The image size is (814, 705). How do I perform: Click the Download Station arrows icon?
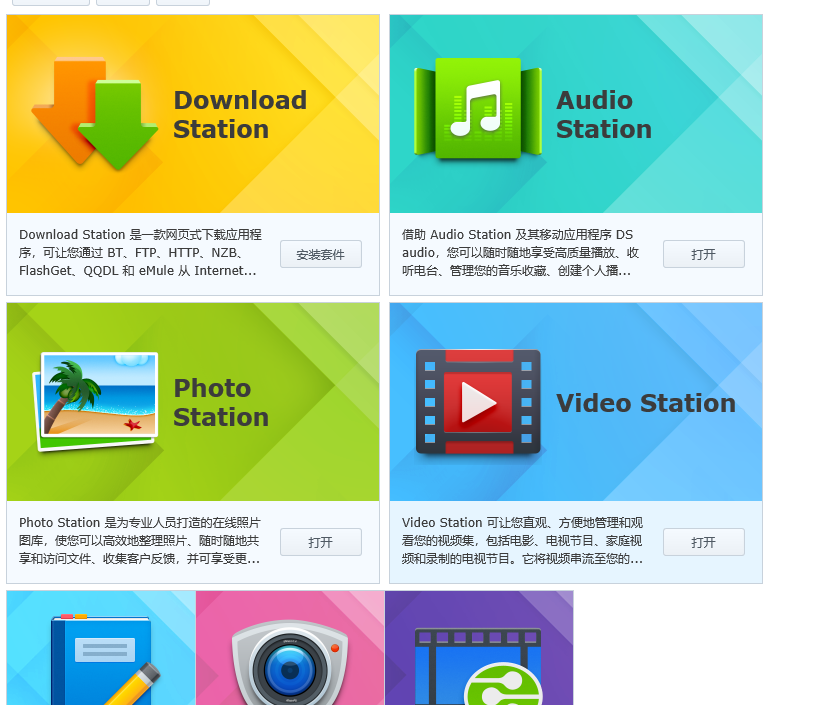[x=94, y=113]
